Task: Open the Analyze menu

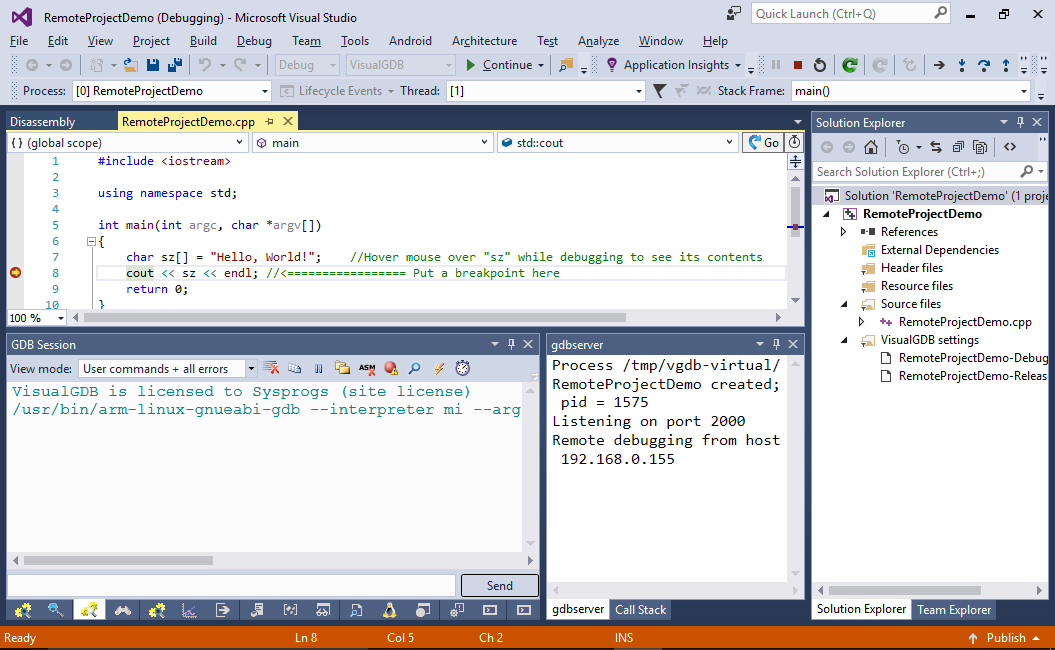Action: point(598,41)
